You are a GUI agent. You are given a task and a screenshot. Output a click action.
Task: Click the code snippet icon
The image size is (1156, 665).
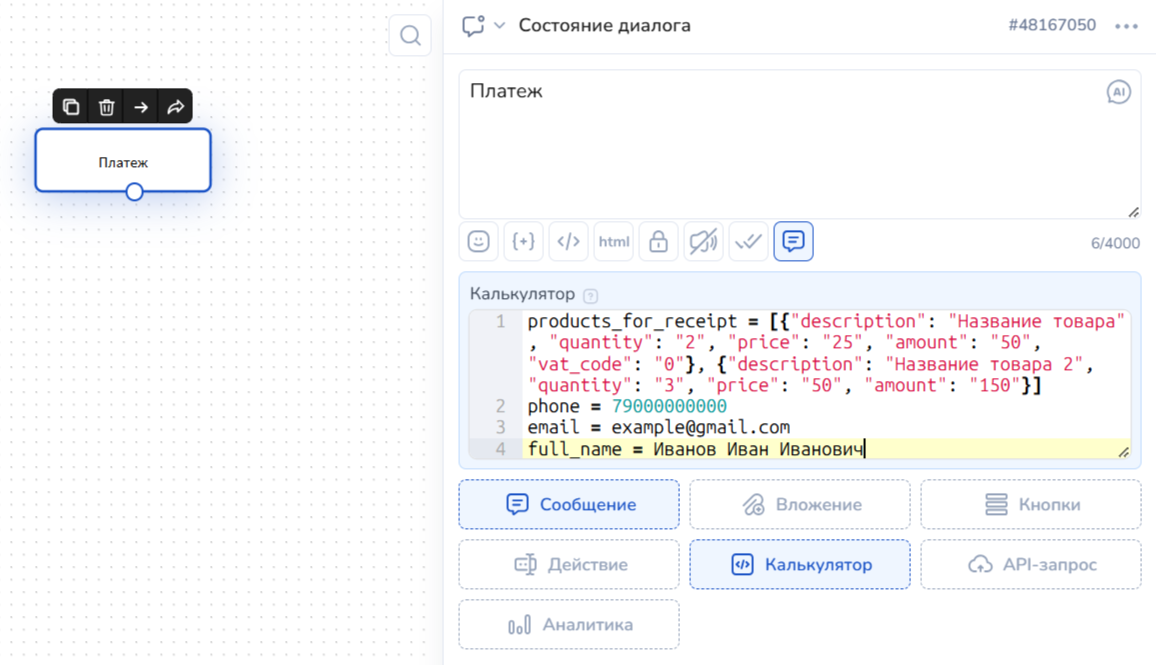[568, 242]
